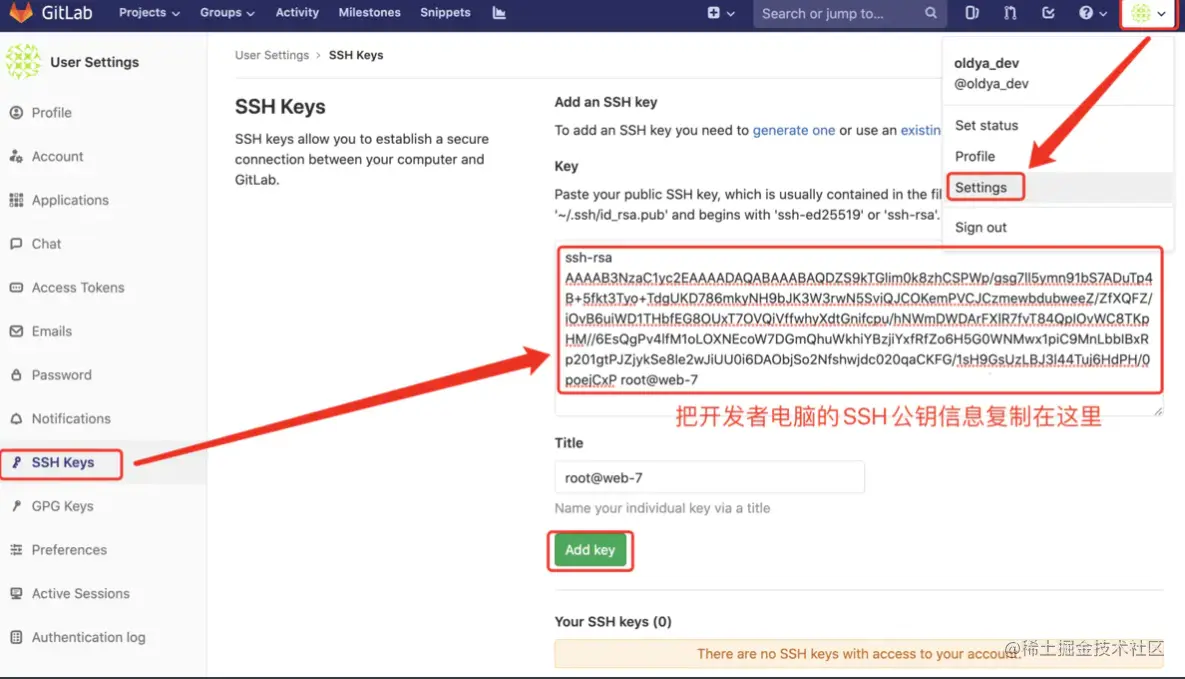Click the Key textarea resize handle
The width and height of the screenshot is (1185, 679).
coord(1158,411)
